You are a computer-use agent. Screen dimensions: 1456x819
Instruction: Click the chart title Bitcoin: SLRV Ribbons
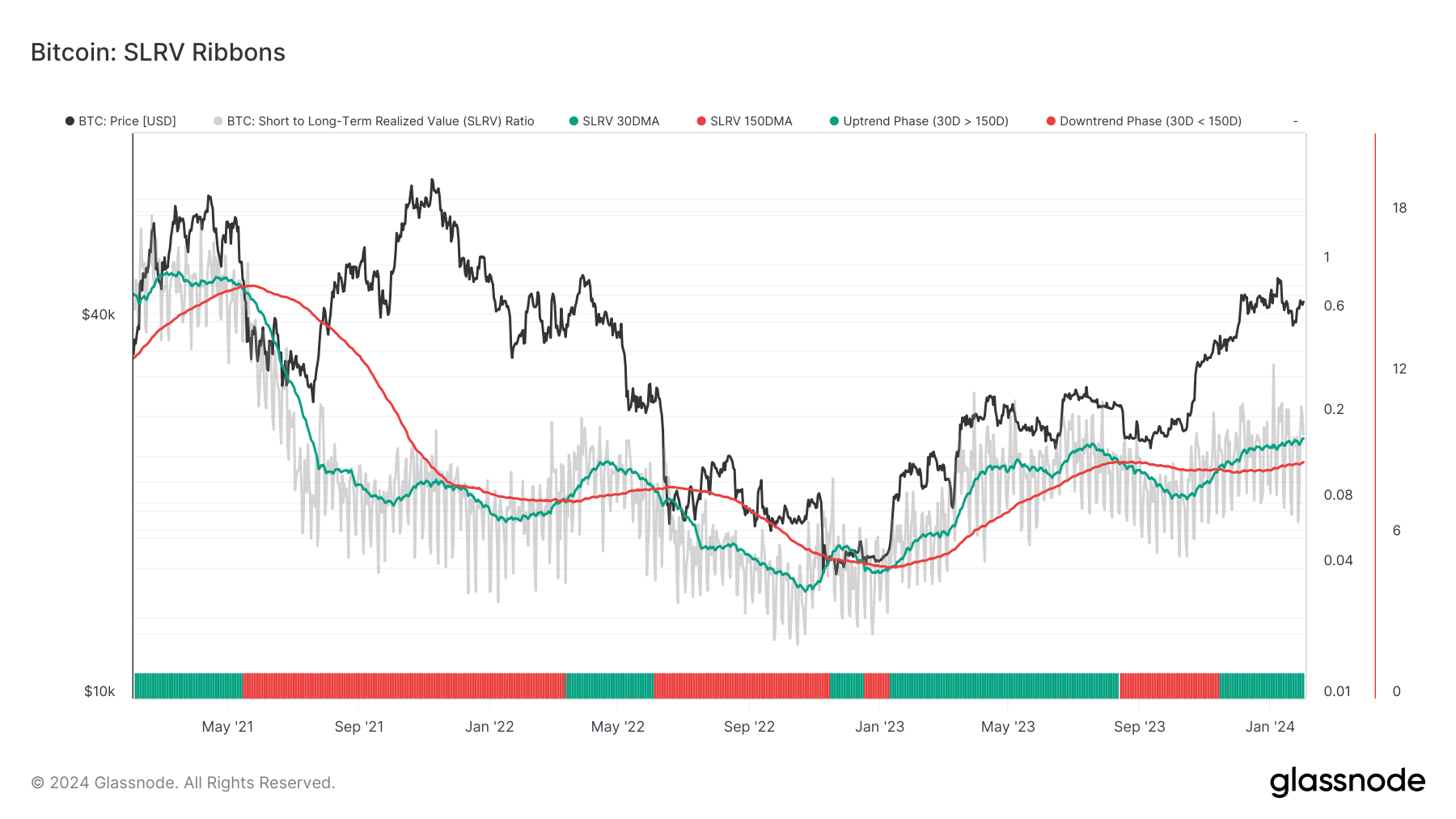pyautogui.click(x=156, y=53)
